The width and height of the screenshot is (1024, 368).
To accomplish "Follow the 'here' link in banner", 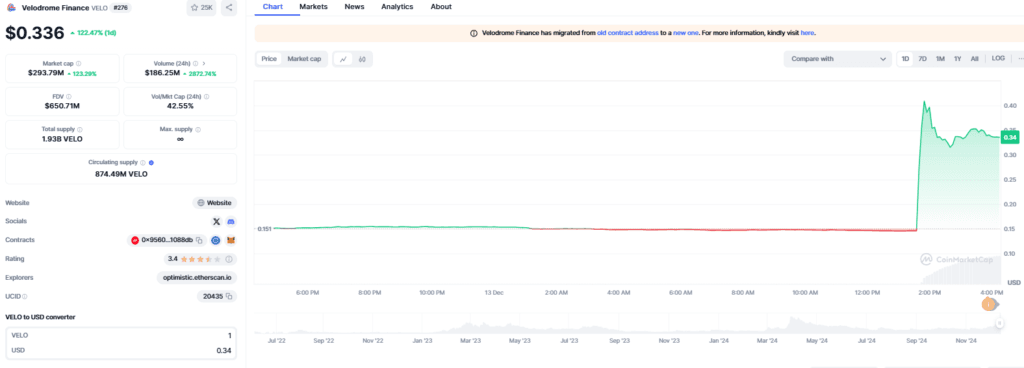I will point(807,33).
